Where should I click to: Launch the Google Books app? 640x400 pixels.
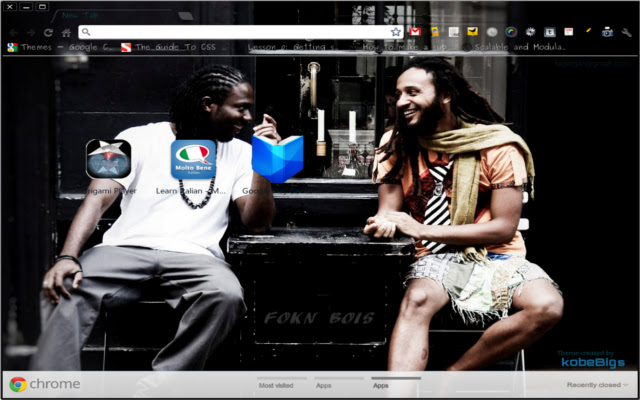[x=278, y=159]
